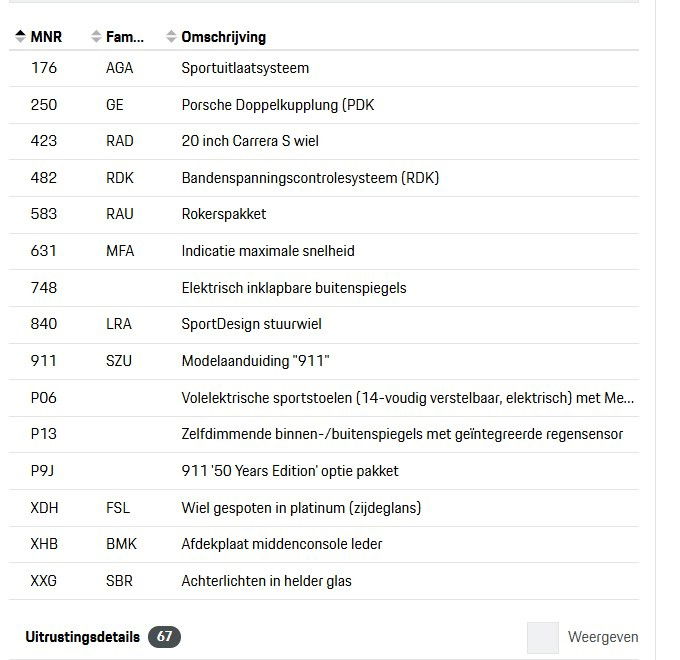This screenshot has height=660, width=680.
Task: Click Indicatie maximale snelheid row
Action: coord(268,251)
